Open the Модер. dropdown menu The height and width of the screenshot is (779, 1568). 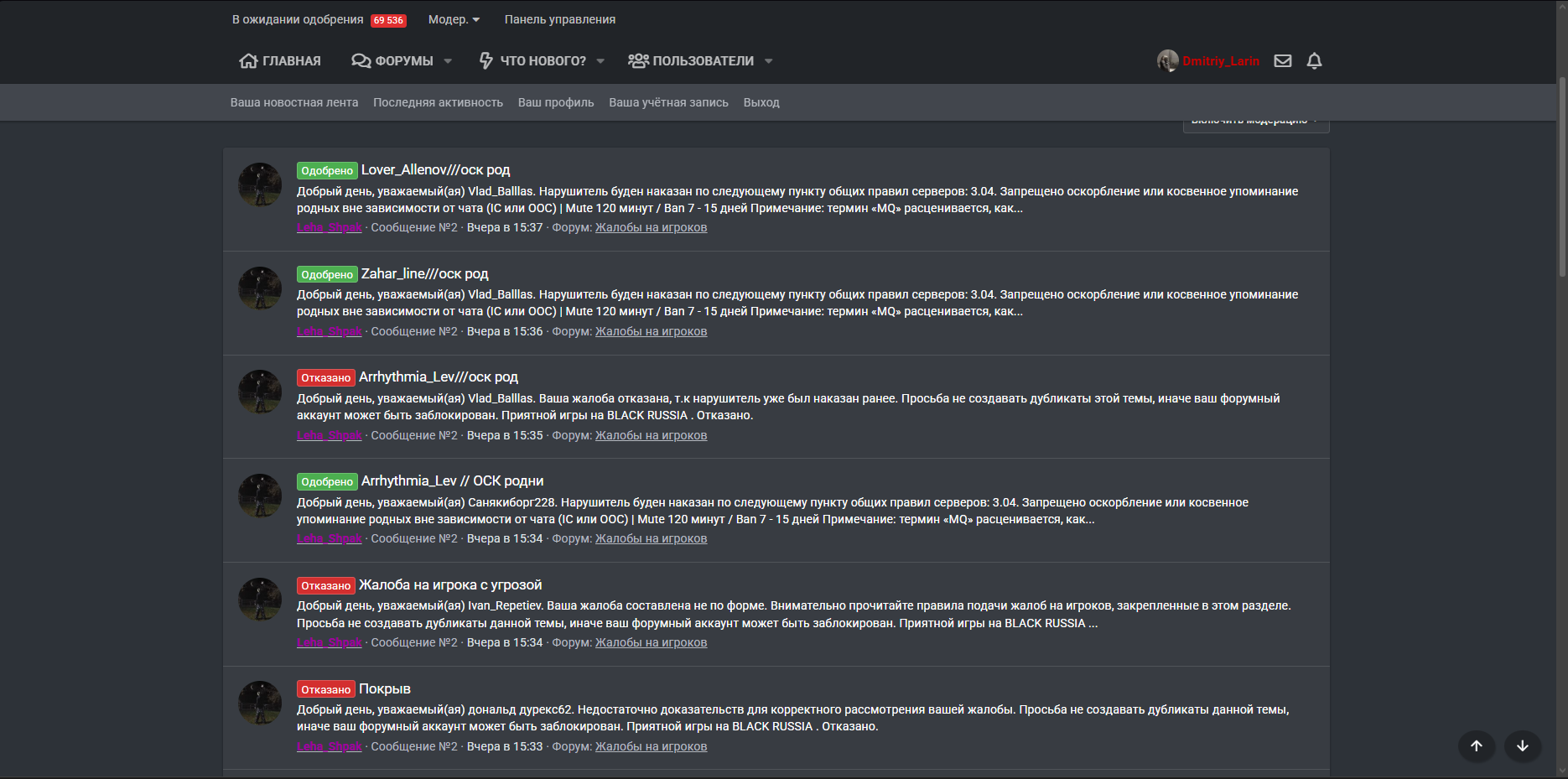coord(454,19)
